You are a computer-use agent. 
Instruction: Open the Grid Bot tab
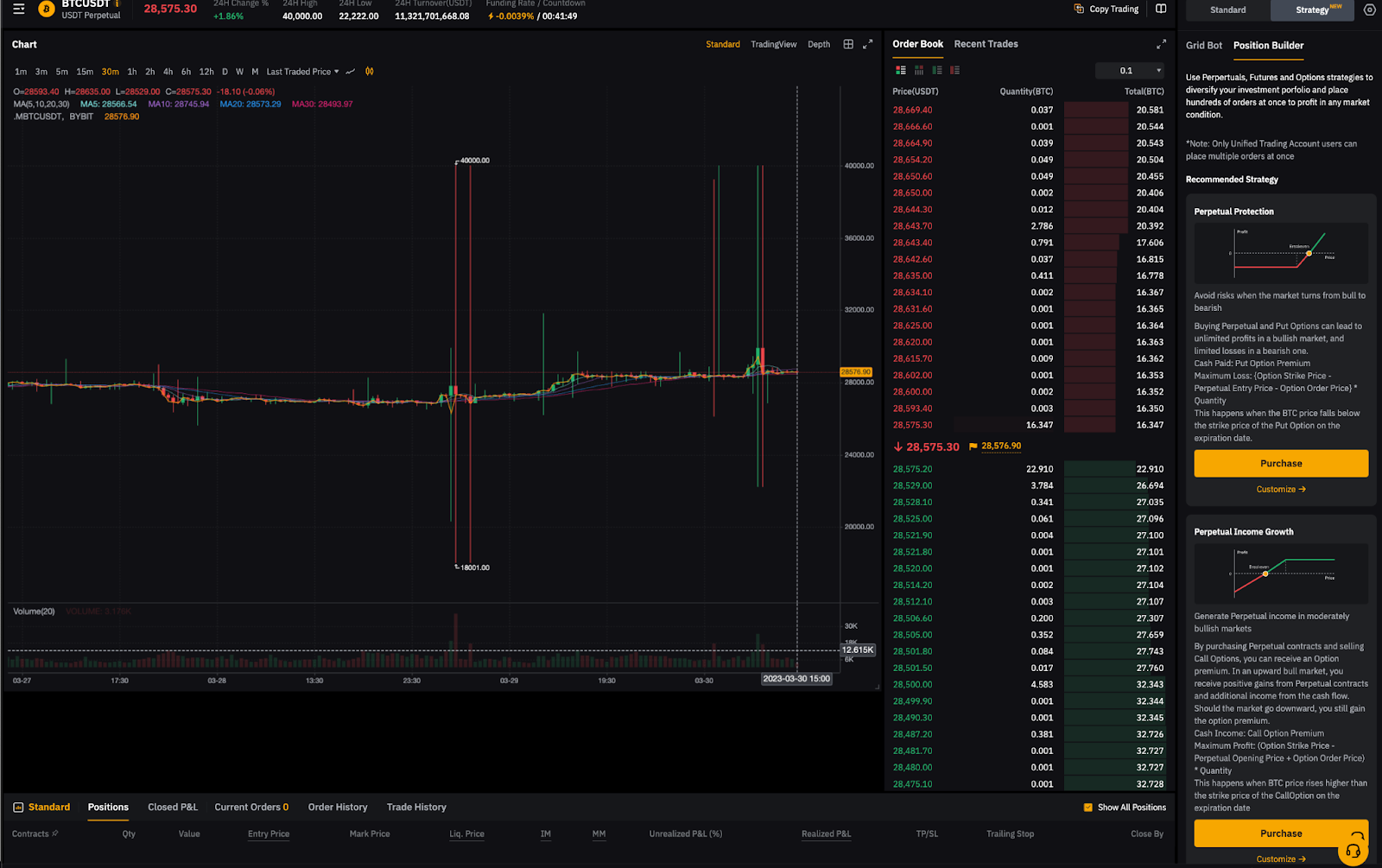click(1203, 46)
